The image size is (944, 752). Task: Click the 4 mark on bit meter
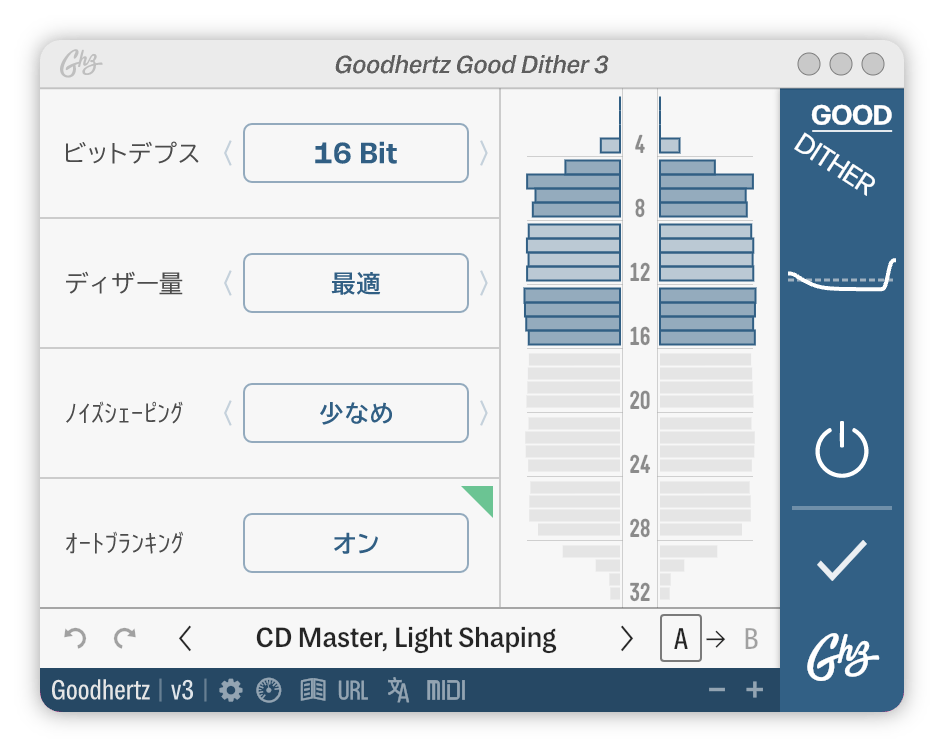click(640, 144)
